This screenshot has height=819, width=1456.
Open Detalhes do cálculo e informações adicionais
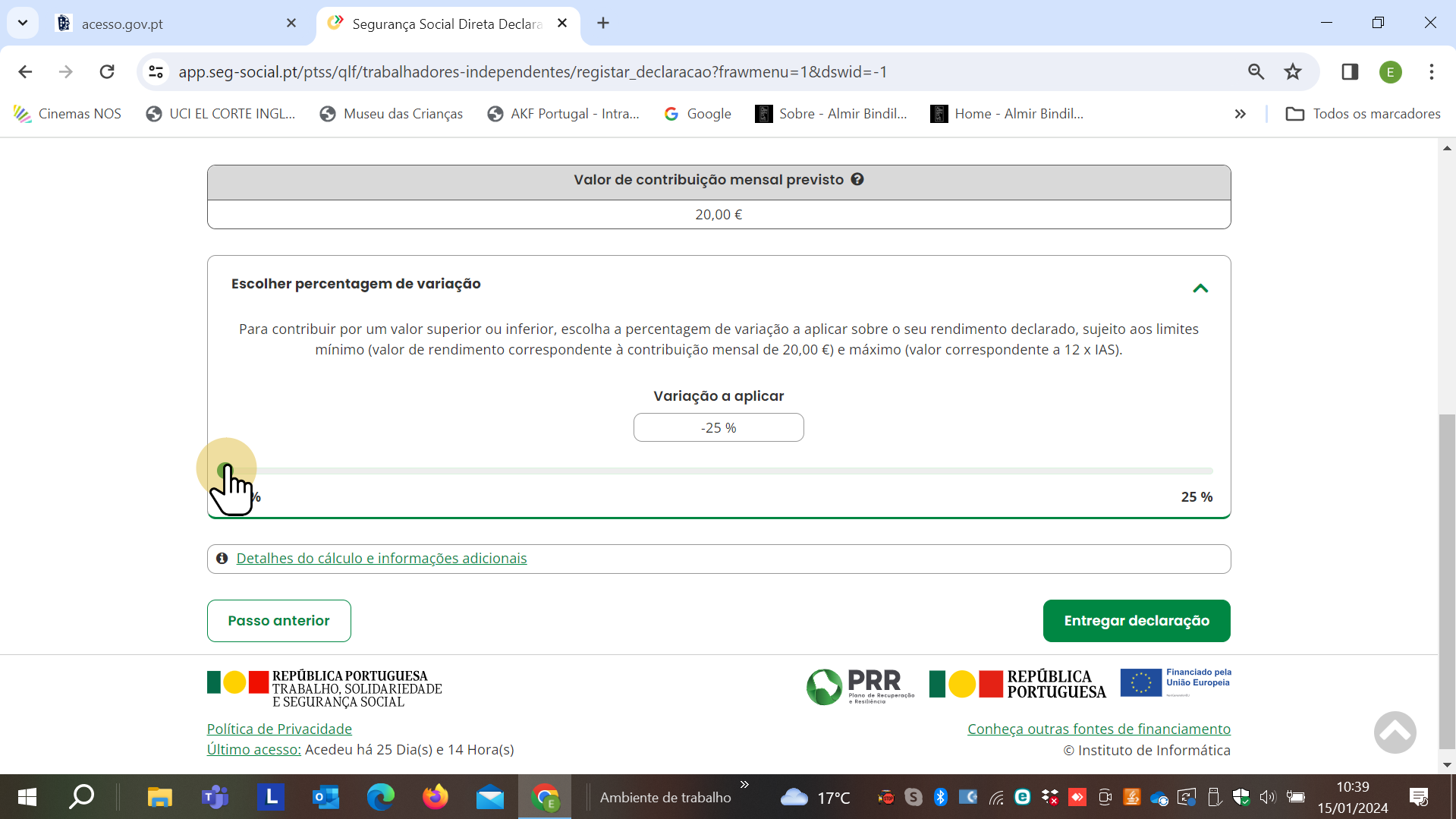pos(381,559)
